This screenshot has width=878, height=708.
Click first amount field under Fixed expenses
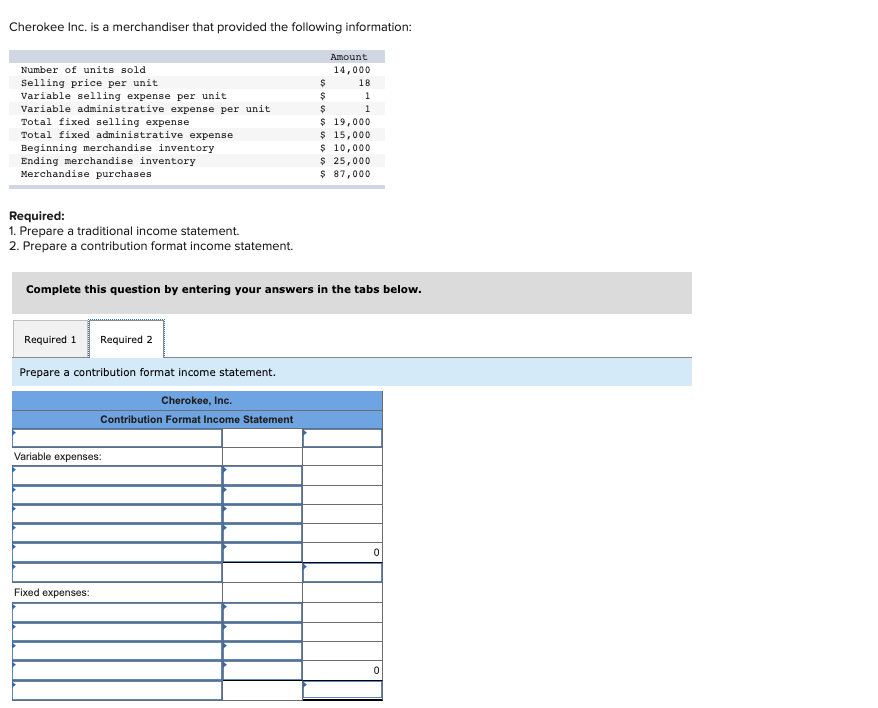pyautogui.click(x=262, y=613)
